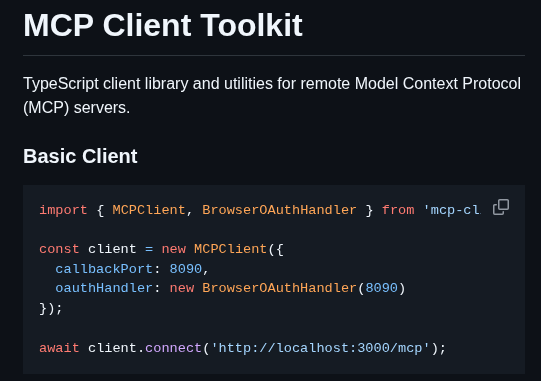Click the description paragraph starting 'TypeScript client library'
Image resolution: width=541 pixels, height=381 pixels.
[x=272, y=96]
